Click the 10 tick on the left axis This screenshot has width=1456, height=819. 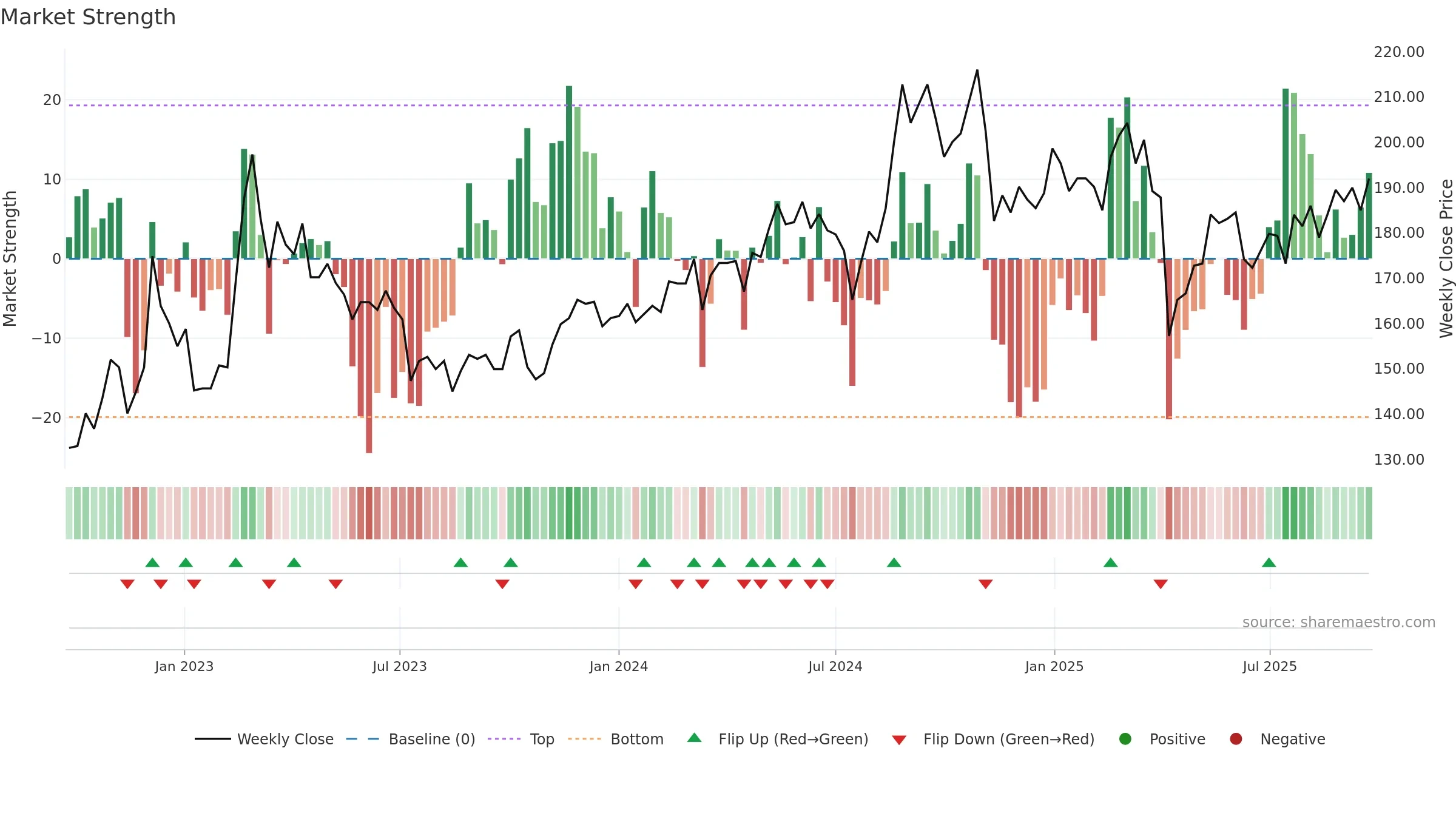(52, 180)
